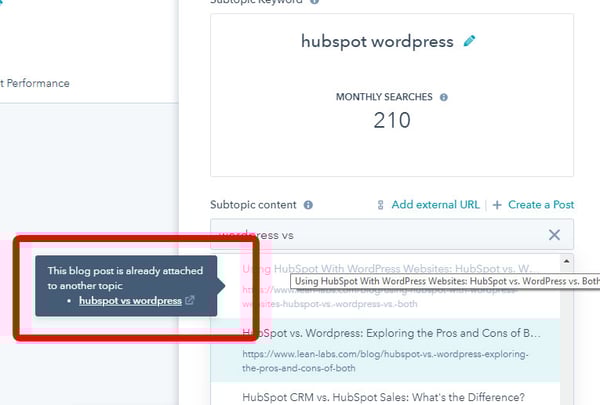The height and width of the screenshot is (405, 600).
Task: Edit the hubspot wordpress keyword with the pencil icon
Action: tap(469, 41)
